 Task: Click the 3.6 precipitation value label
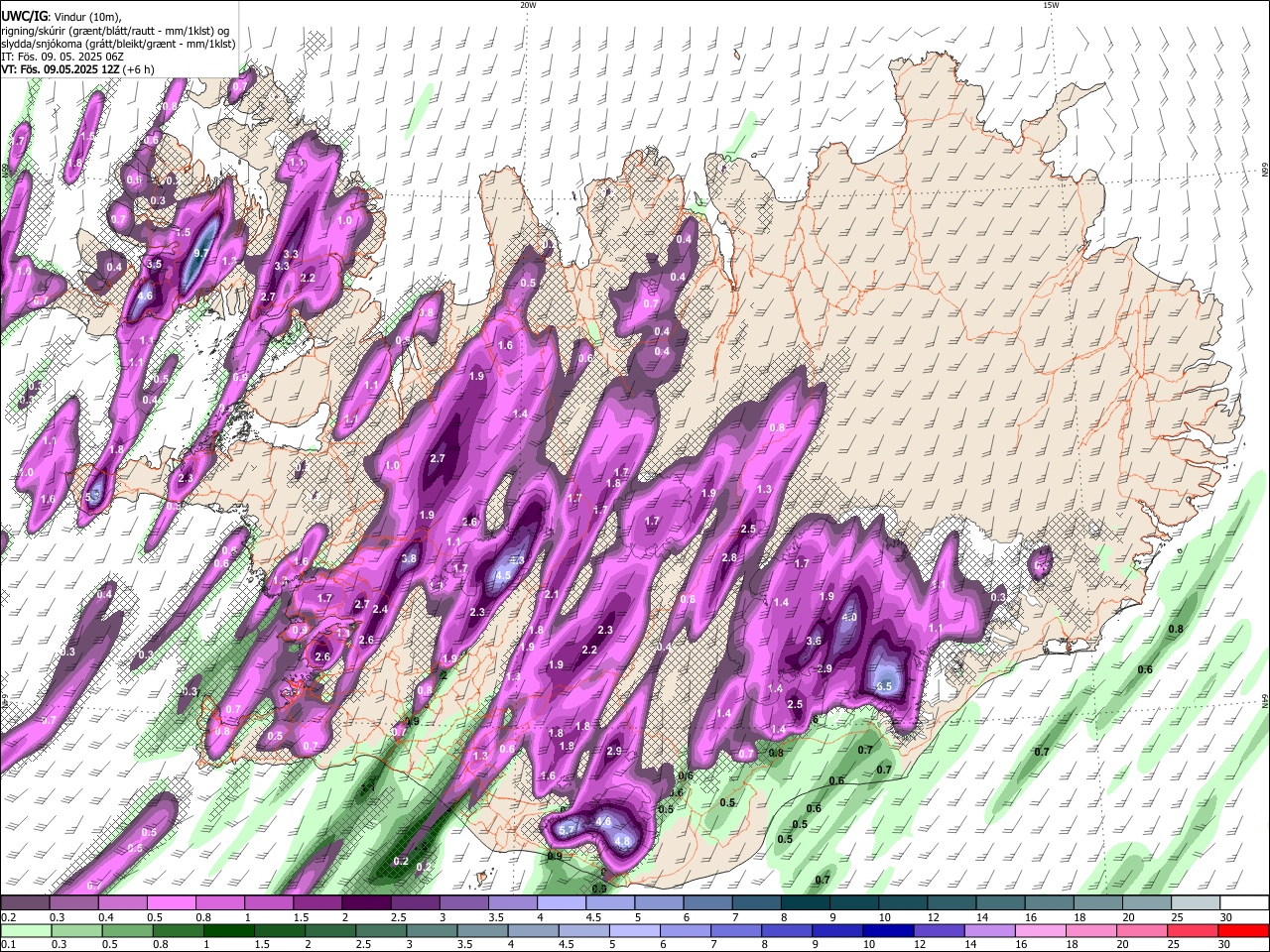[x=814, y=642]
